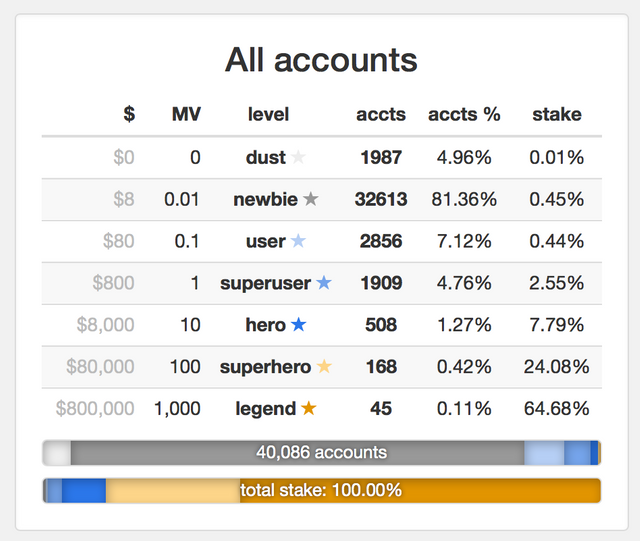Click the light blue user segment of accounts bar
The image size is (640, 541).
544,453
